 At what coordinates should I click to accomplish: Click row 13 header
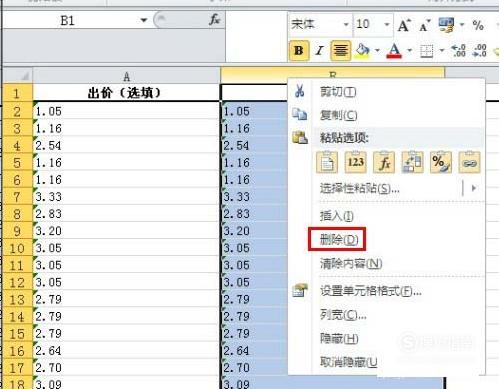(17, 299)
